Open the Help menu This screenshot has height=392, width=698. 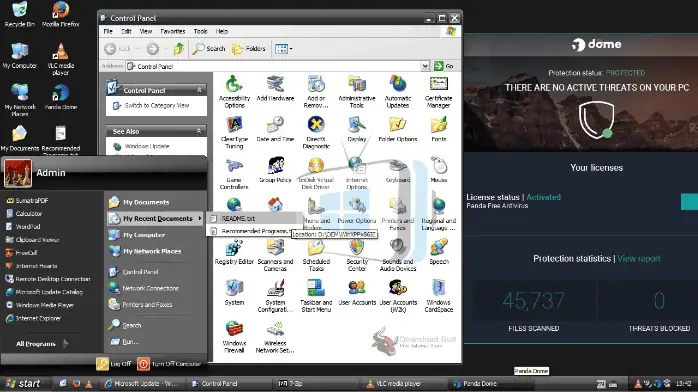[222, 31]
